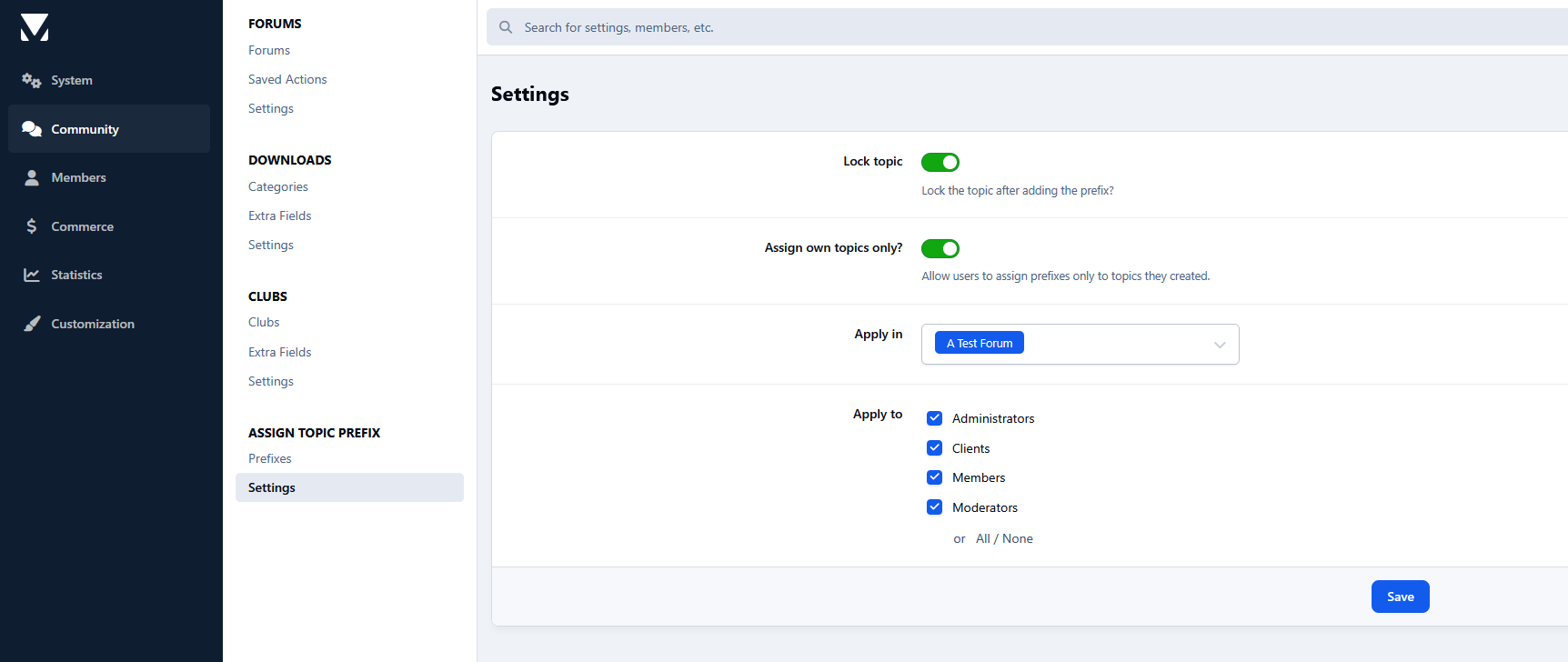Viewport: 1568px width, 662px height.
Task: Open Categories under Downloads
Action: click(278, 187)
